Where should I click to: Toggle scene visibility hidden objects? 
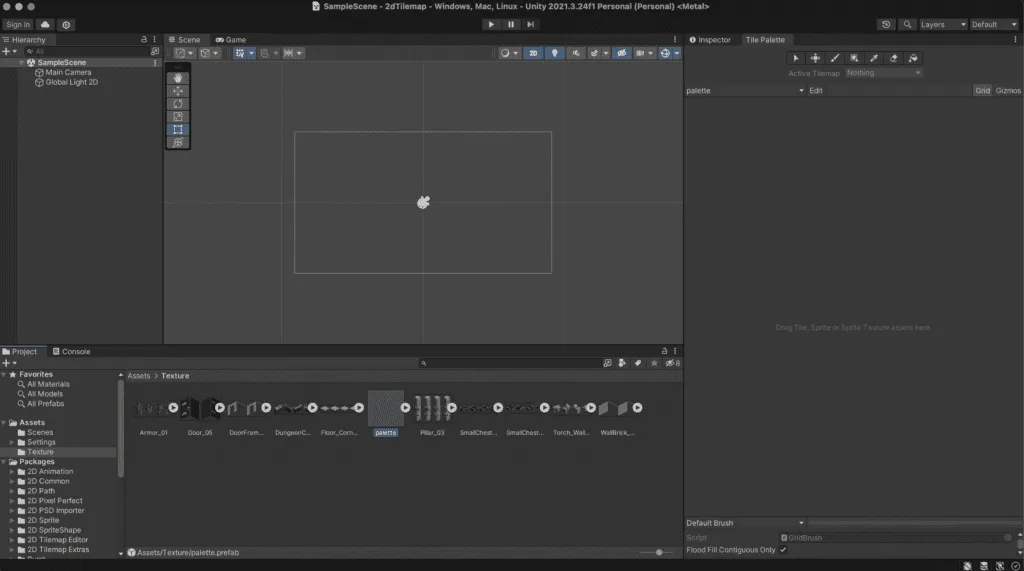pos(621,54)
